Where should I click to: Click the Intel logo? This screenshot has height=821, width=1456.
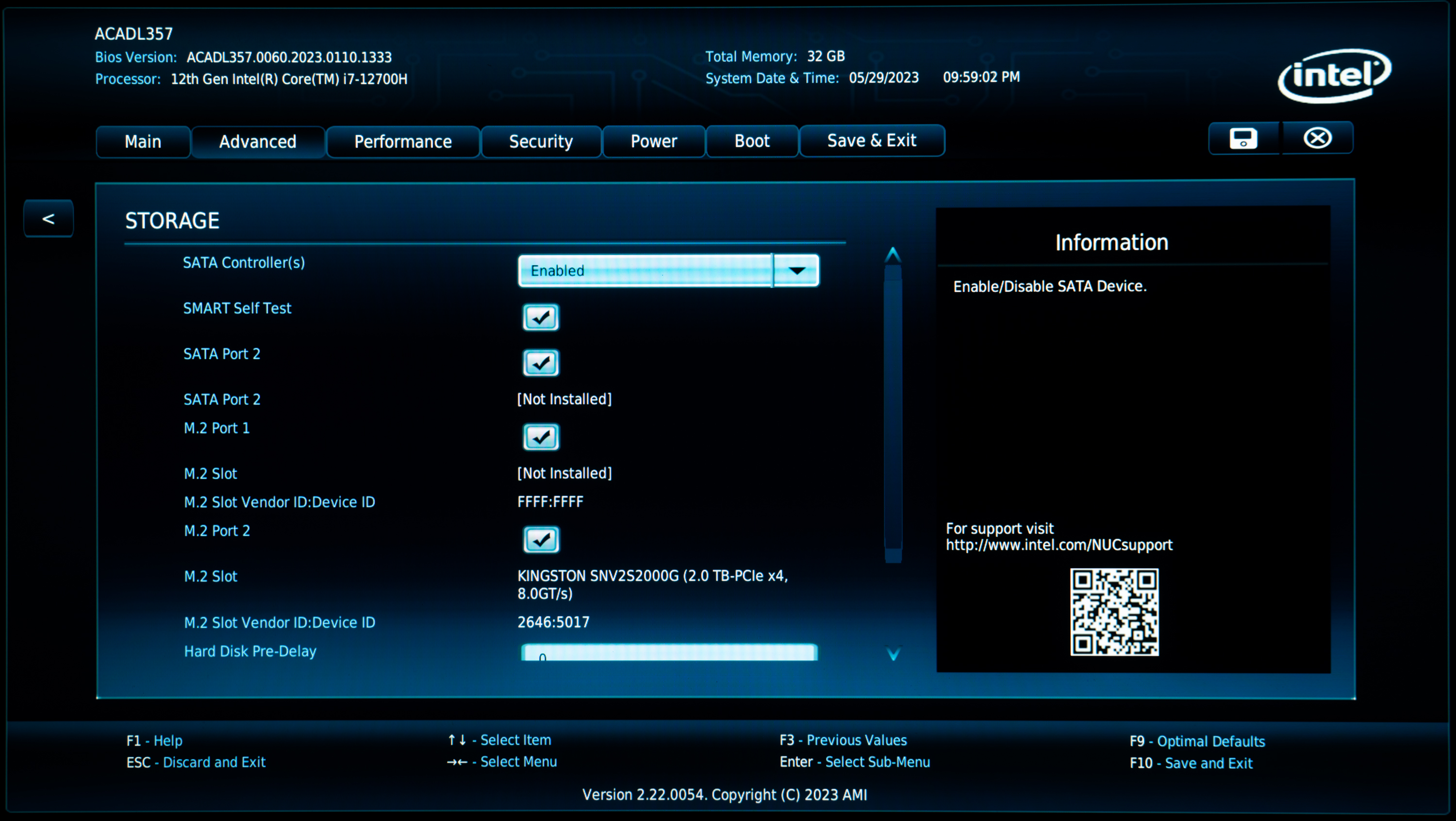[x=1334, y=76]
